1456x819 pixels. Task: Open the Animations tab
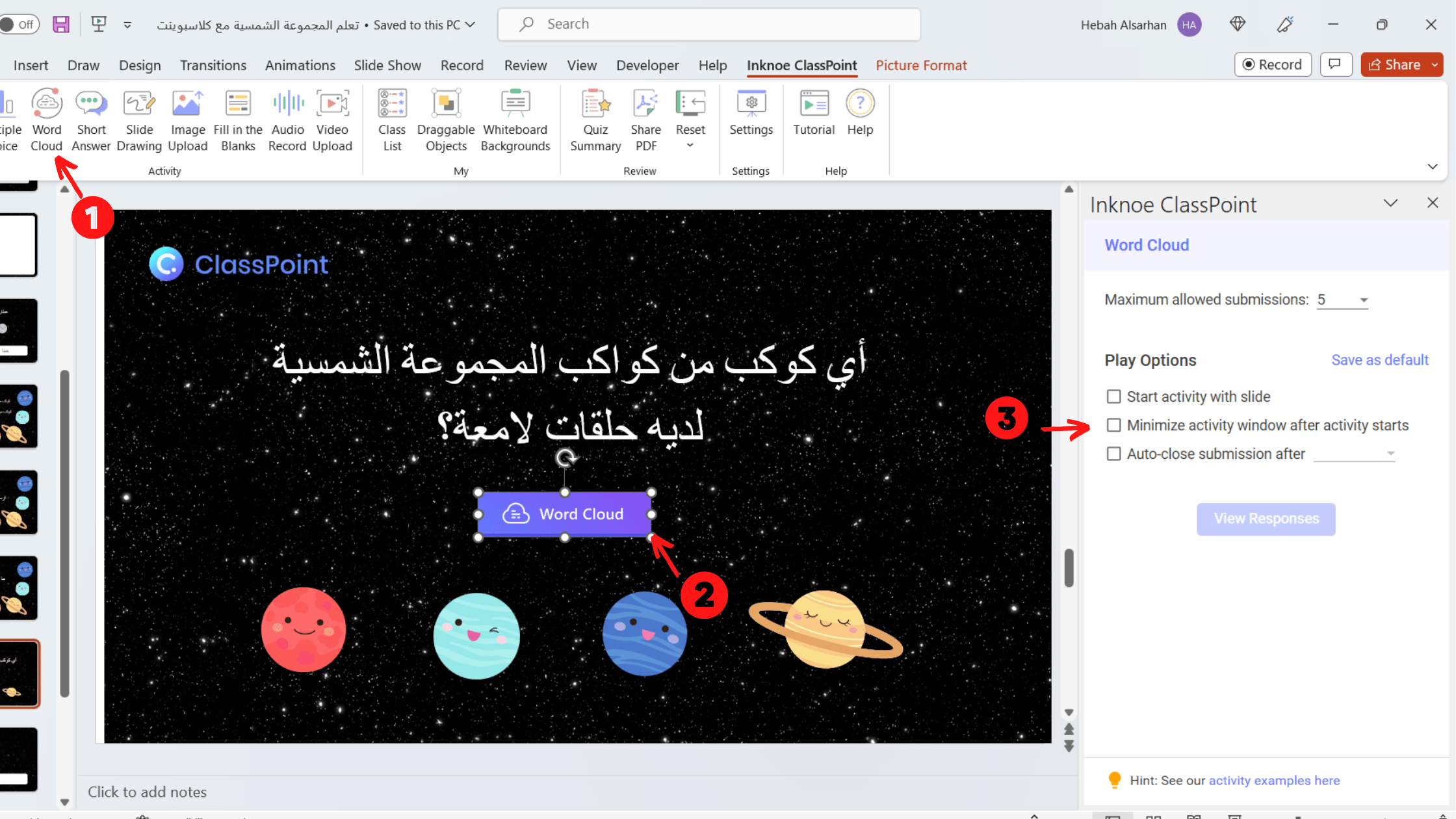pyautogui.click(x=300, y=65)
